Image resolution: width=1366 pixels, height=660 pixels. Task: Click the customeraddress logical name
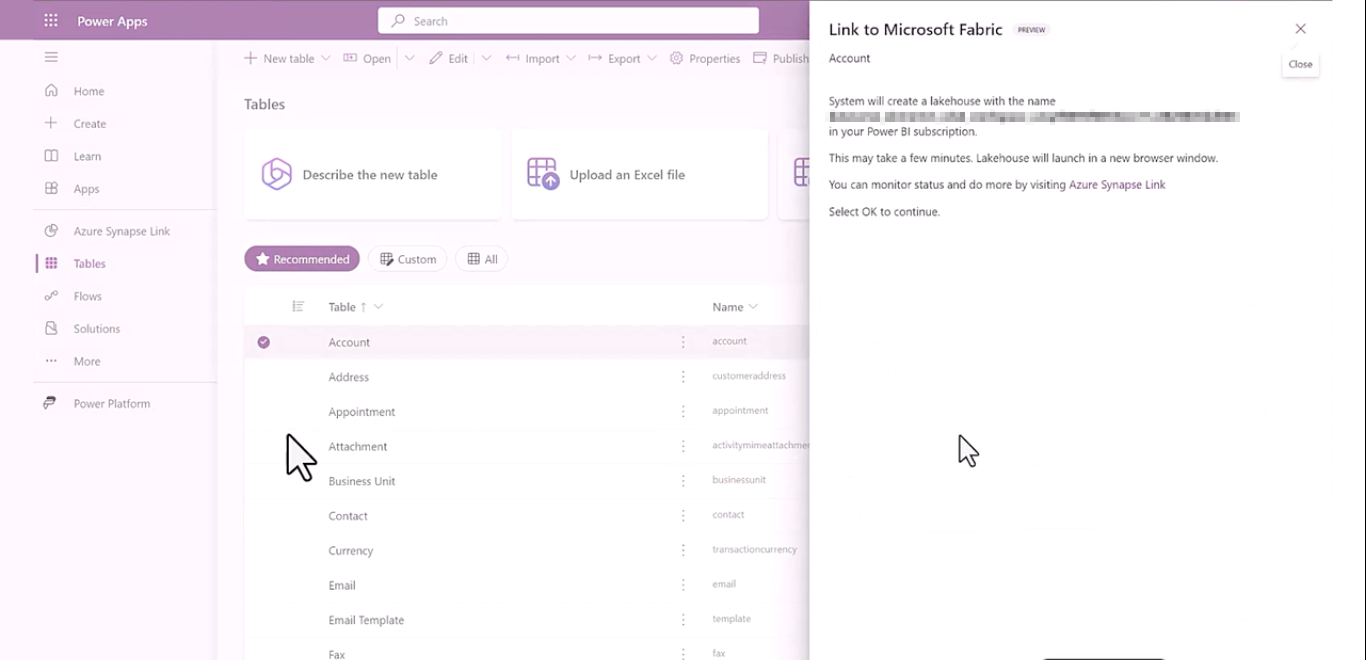click(749, 376)
